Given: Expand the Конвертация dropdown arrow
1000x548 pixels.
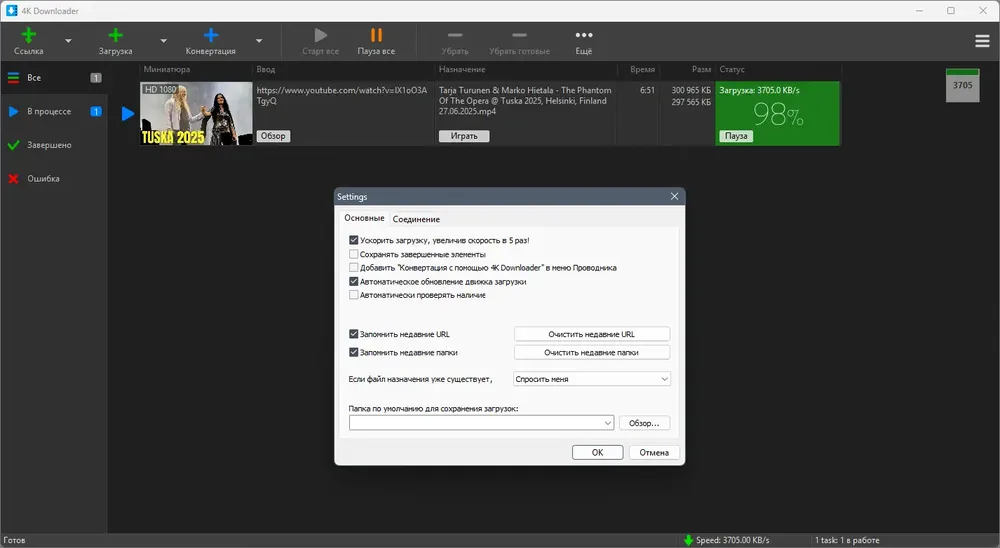Looking at the screenshot, I should (259, 41).
